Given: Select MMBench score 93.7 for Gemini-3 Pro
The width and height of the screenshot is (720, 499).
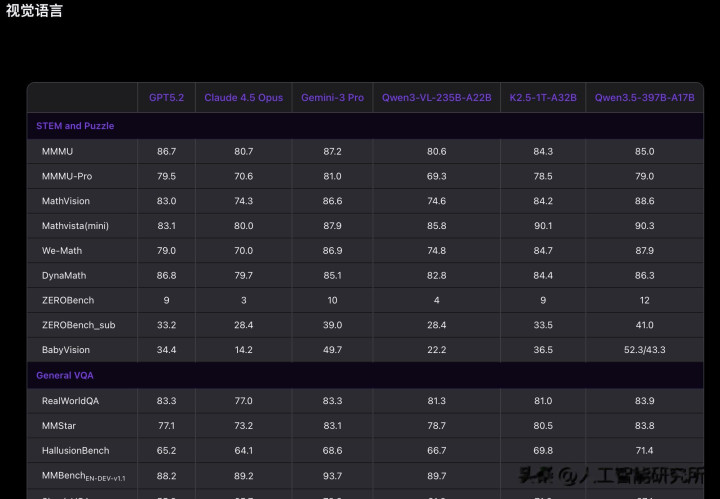Looking at the screenshot, I should 332,476.
